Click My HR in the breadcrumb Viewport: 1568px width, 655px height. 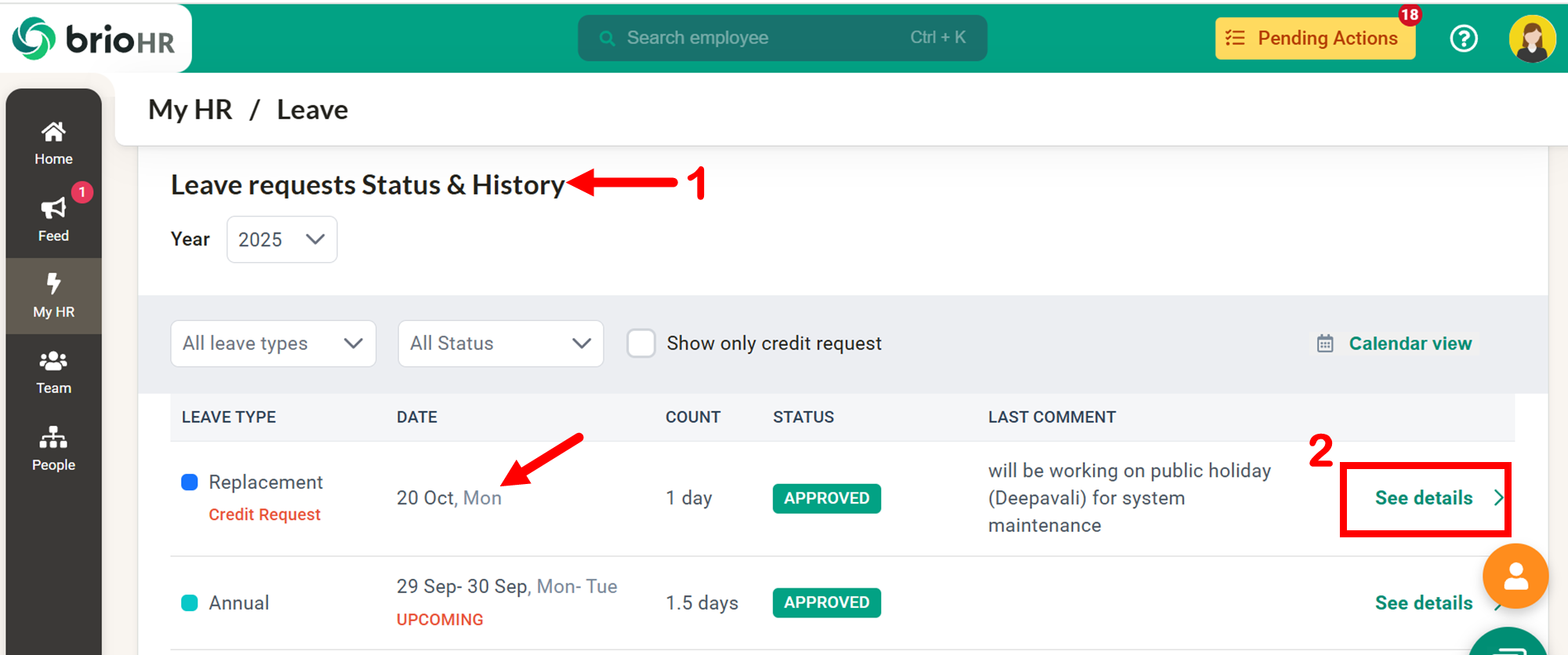tap(191, 110)
